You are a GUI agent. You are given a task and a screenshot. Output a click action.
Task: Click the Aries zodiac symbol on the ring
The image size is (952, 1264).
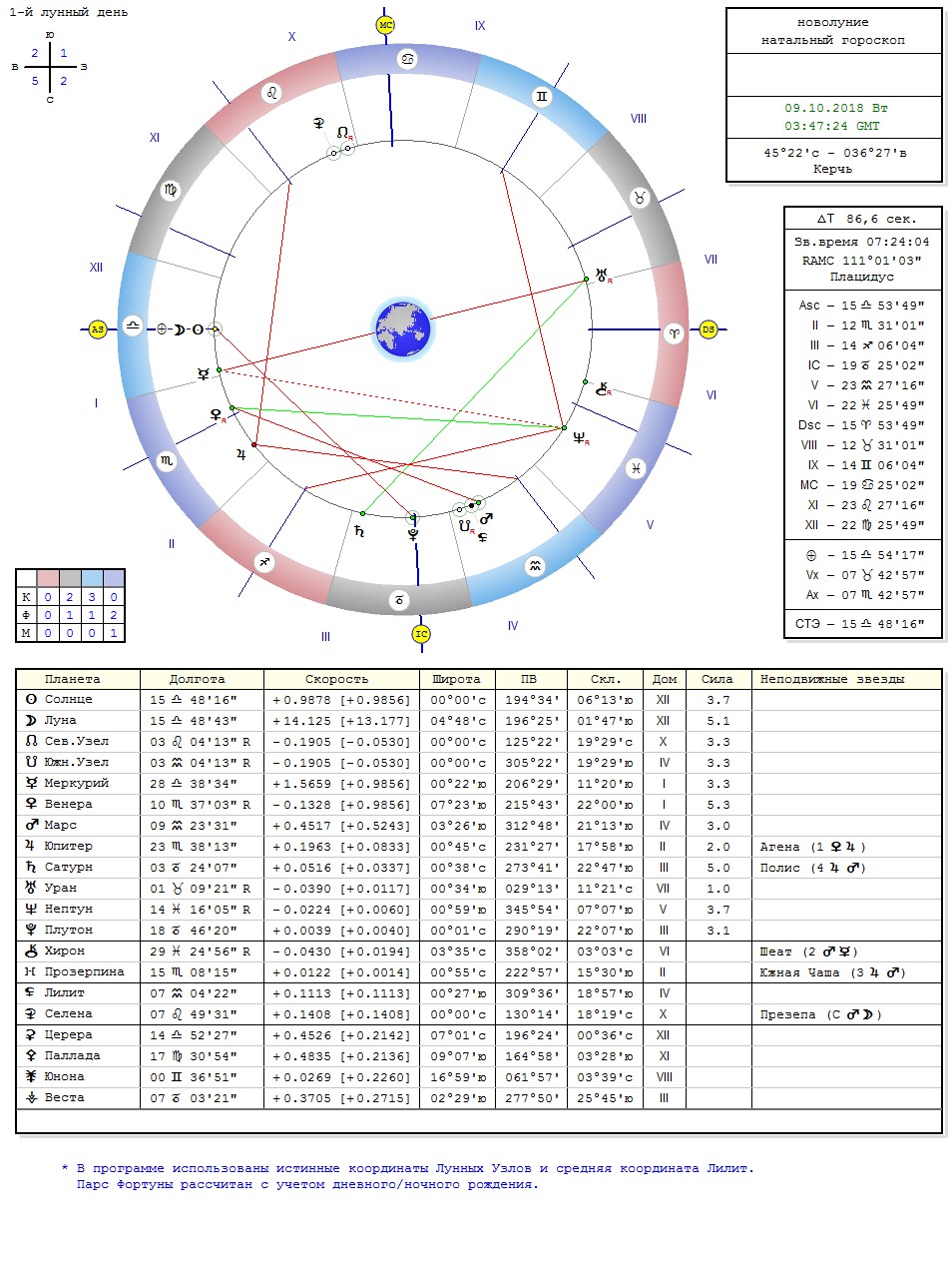click(x=674, y=333)
